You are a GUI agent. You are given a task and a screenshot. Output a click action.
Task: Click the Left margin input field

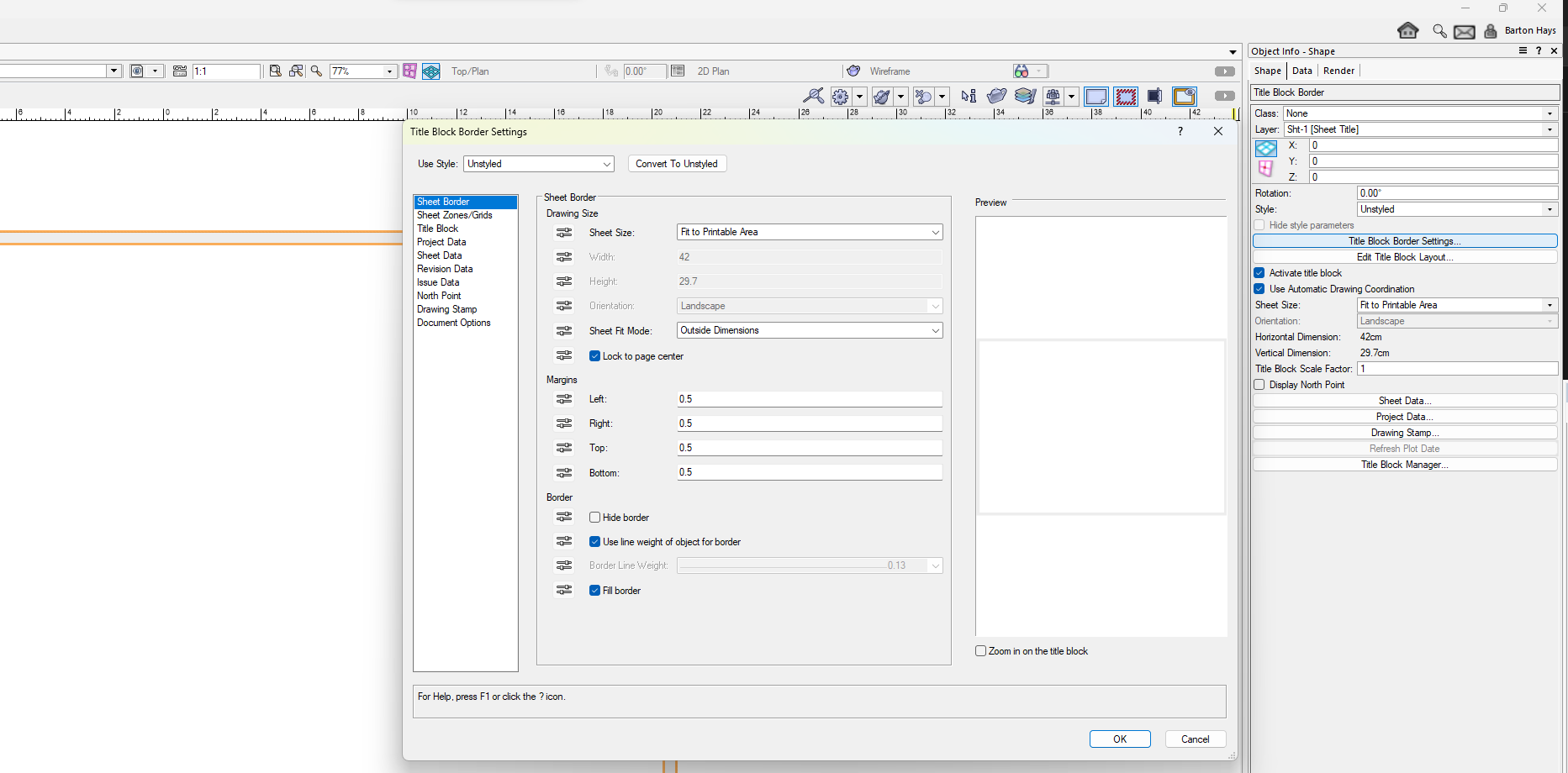809,399
